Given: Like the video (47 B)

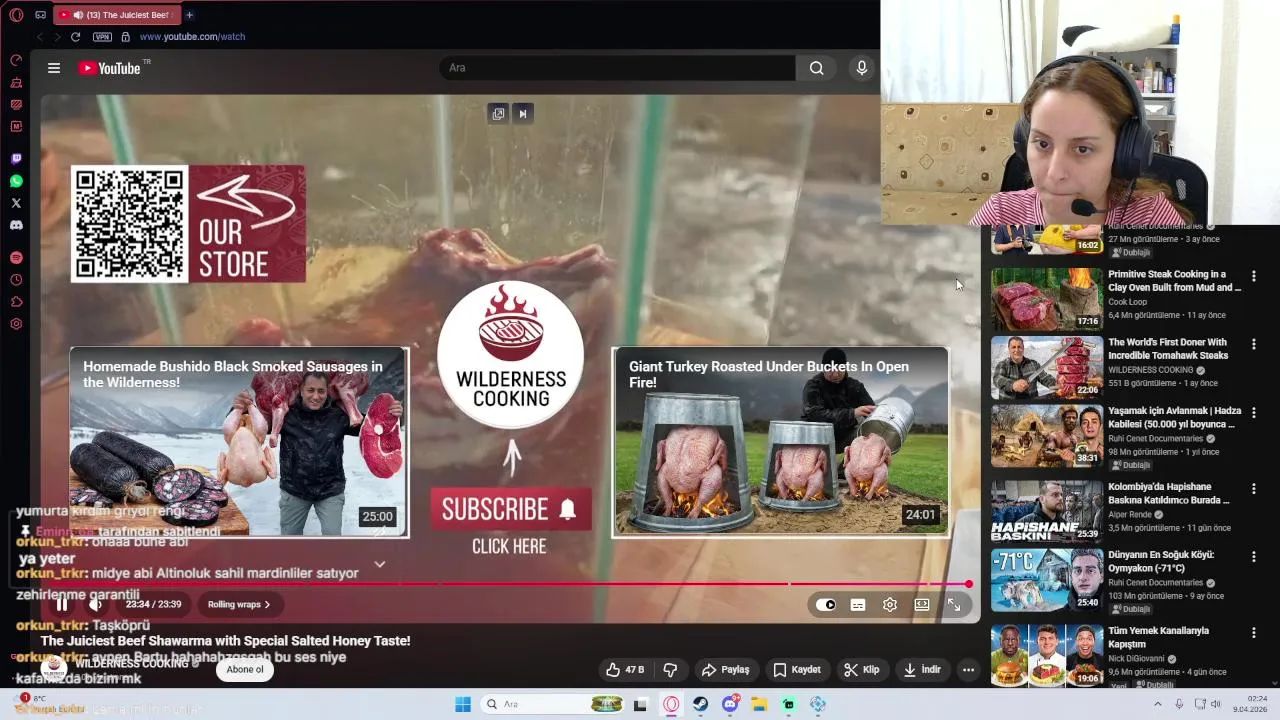Looking at the screenshot, I should pyautogui.click(x=625, y=670).
